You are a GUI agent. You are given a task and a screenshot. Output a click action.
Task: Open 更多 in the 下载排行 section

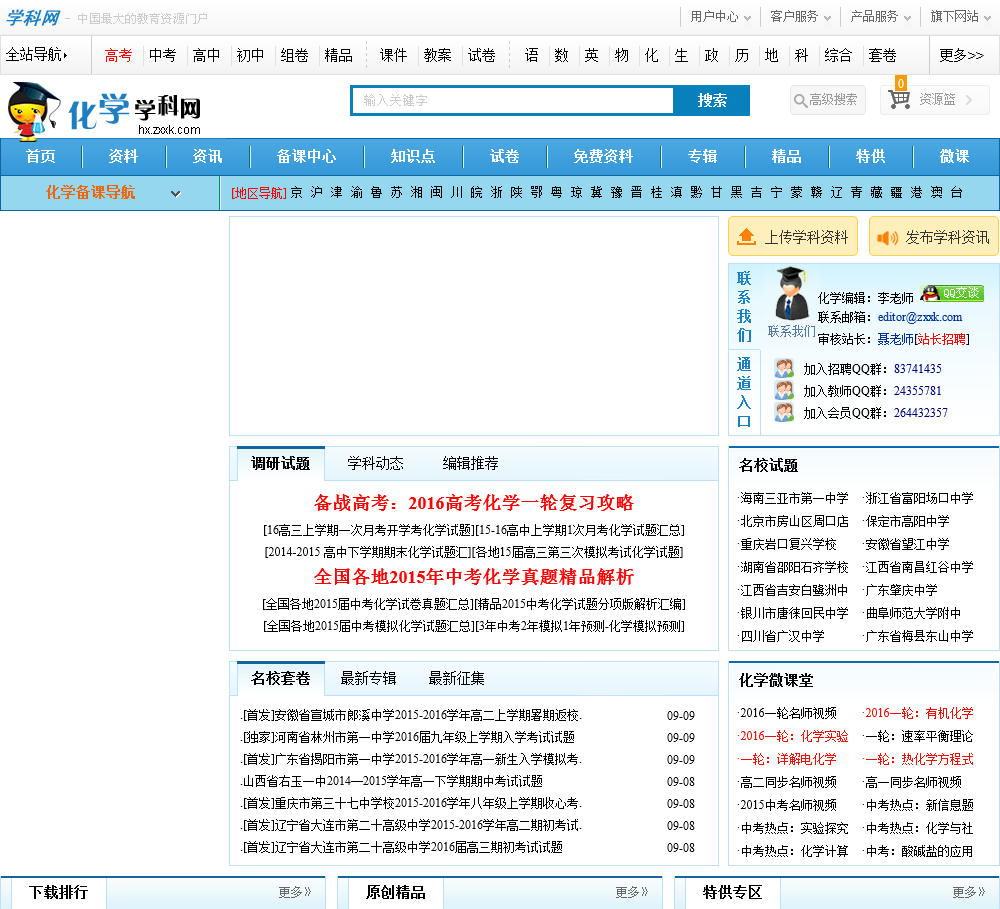tap(295, 892)
